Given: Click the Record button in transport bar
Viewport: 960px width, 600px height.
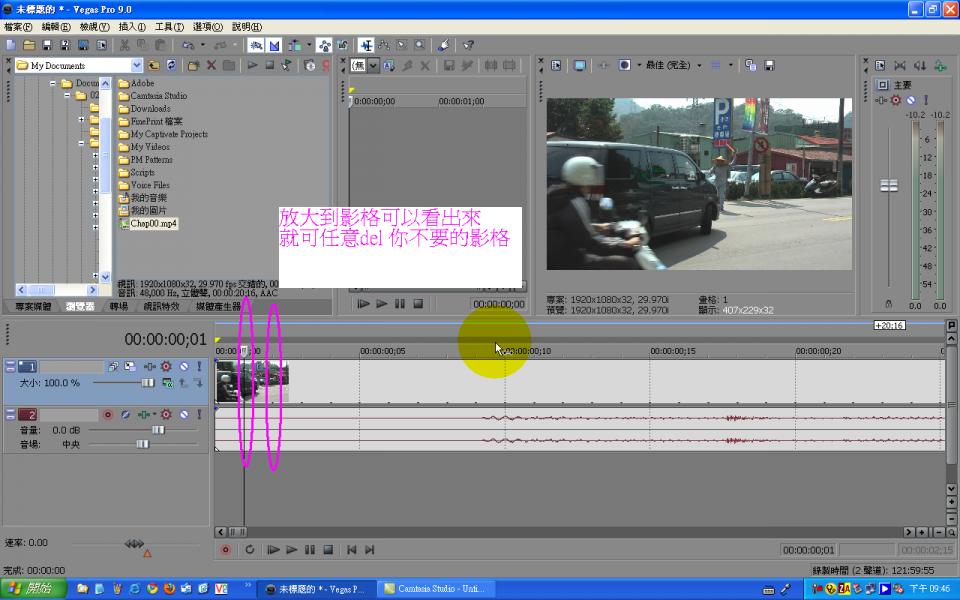Looking at the screenshot, I should pyautogui.click(x=225, y=550).
